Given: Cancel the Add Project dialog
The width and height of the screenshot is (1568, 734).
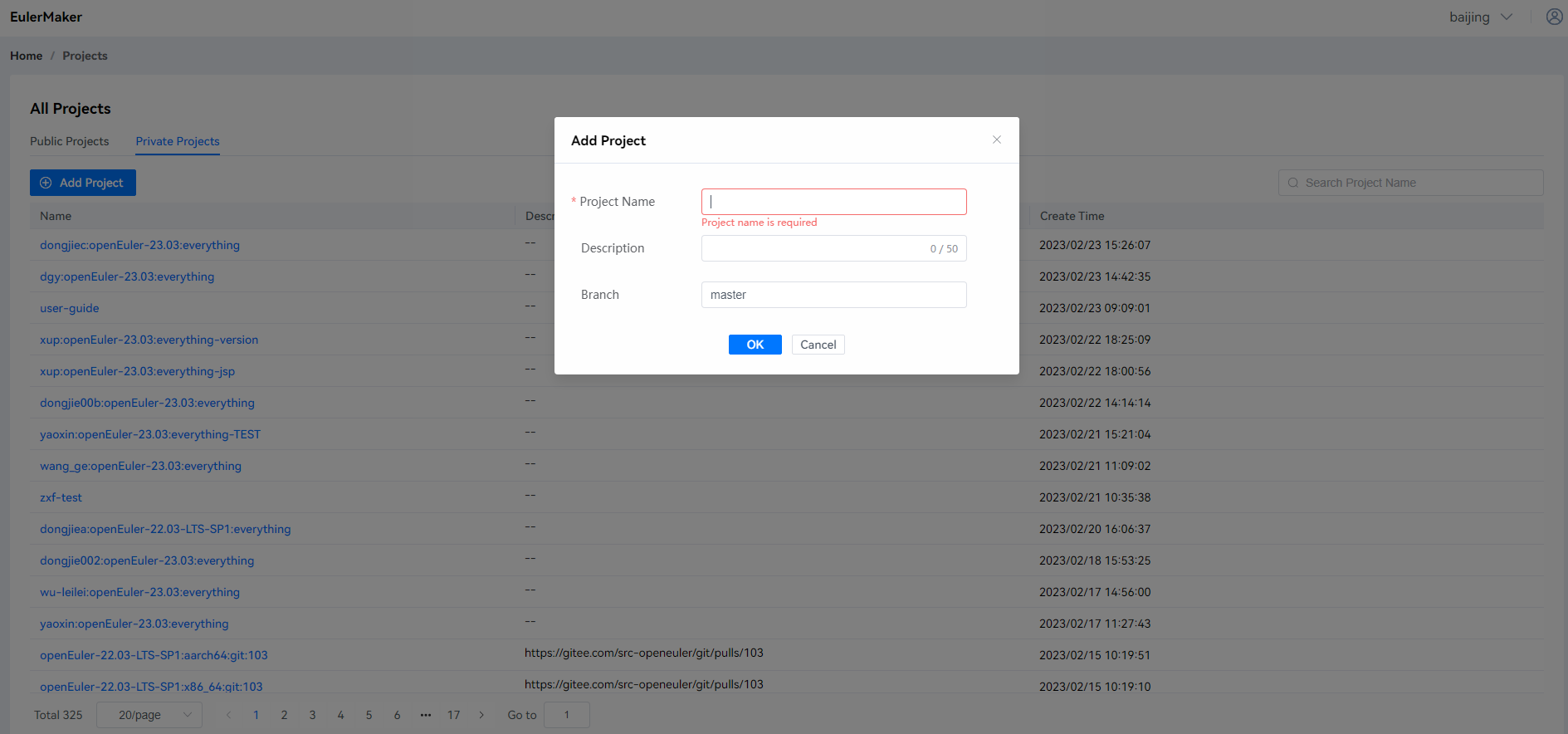Looking at the screenshot, I should 818,345.
